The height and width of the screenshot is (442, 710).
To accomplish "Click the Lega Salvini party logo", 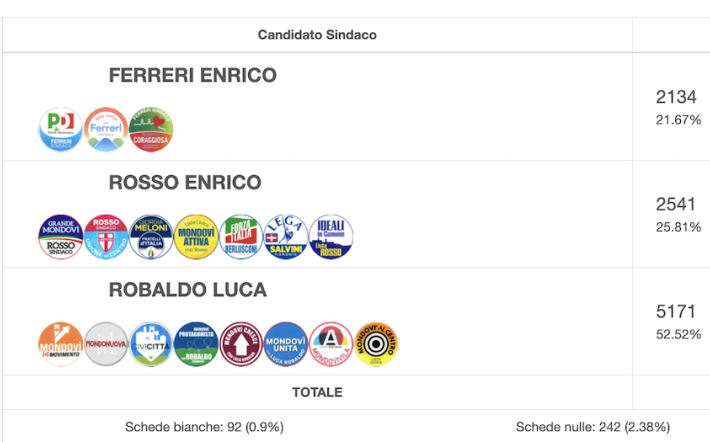I will pyautogui.click(x=286, y=236).
